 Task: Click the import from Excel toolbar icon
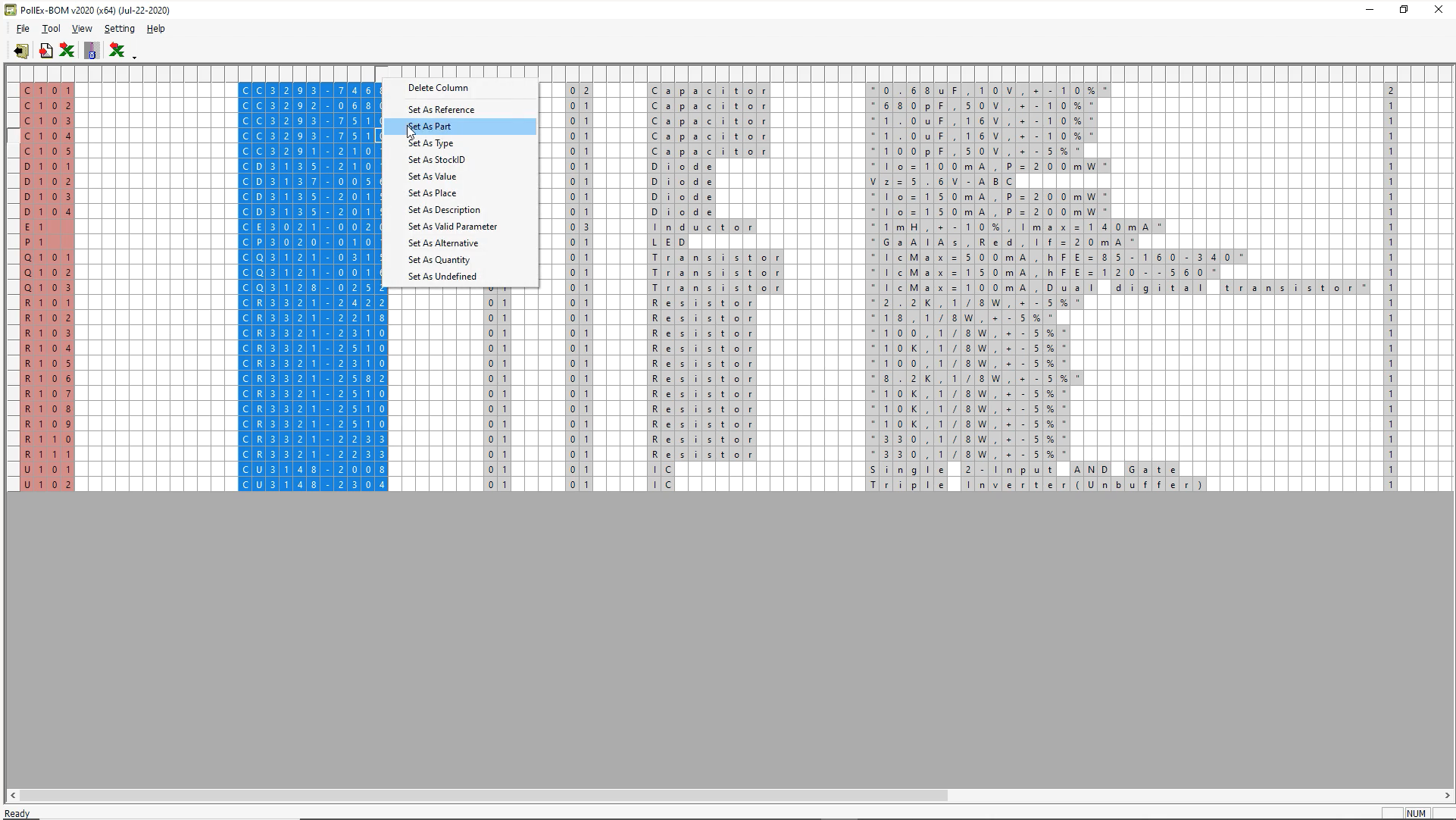click(116, 51)
